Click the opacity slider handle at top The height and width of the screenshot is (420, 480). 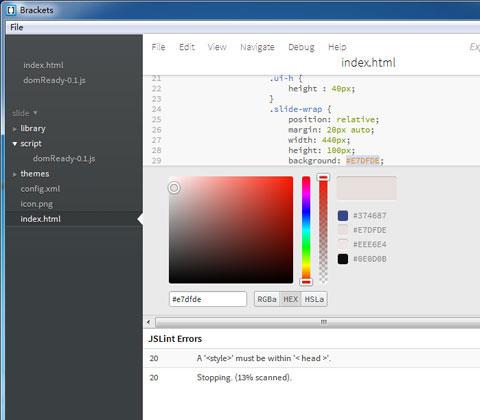323,177
